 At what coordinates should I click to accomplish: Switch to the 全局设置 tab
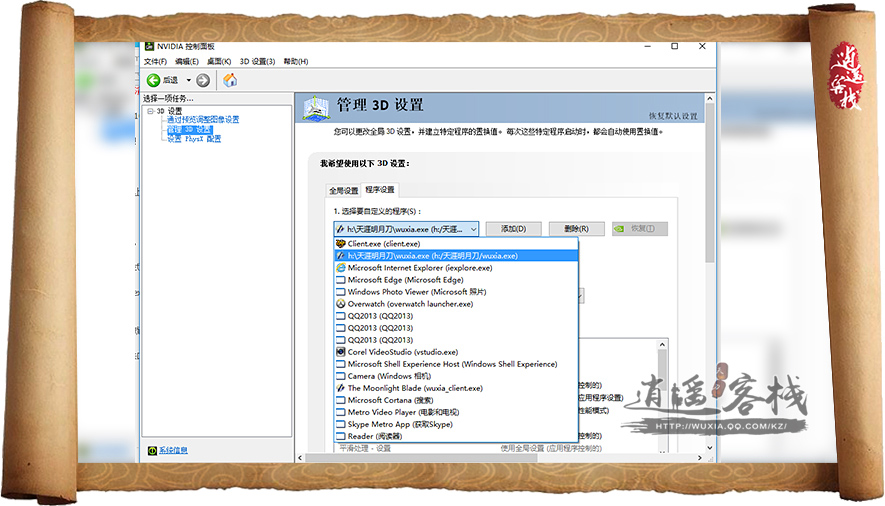click(x=344, y=191)
